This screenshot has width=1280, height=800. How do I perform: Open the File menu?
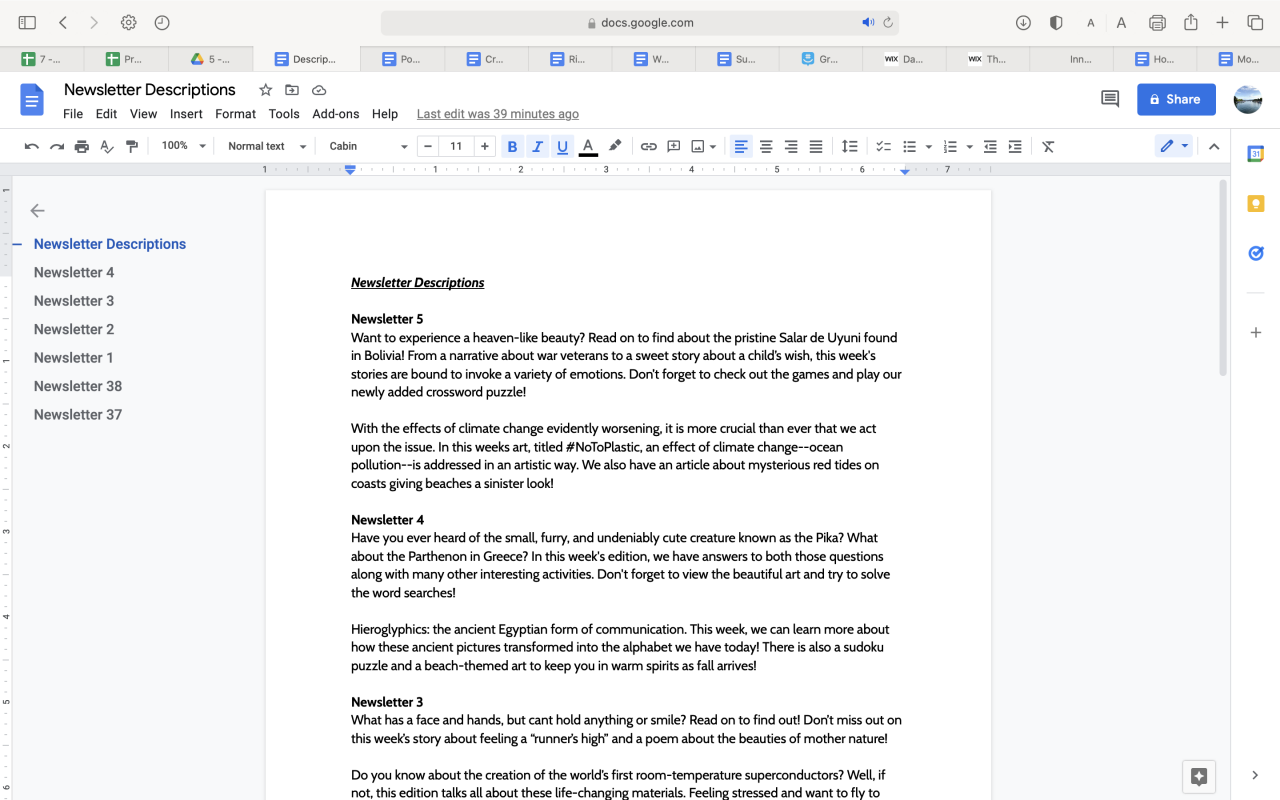(73, 114)
